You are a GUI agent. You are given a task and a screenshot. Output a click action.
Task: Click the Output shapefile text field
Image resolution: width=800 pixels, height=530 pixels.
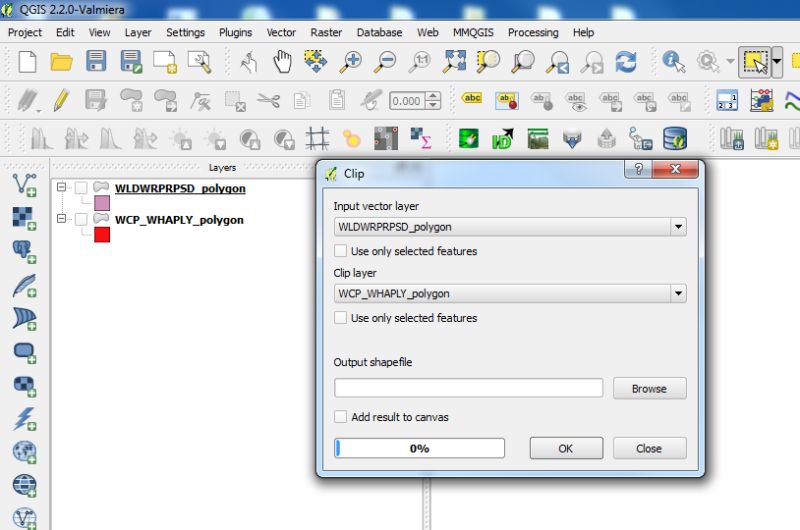coord(468,388)
